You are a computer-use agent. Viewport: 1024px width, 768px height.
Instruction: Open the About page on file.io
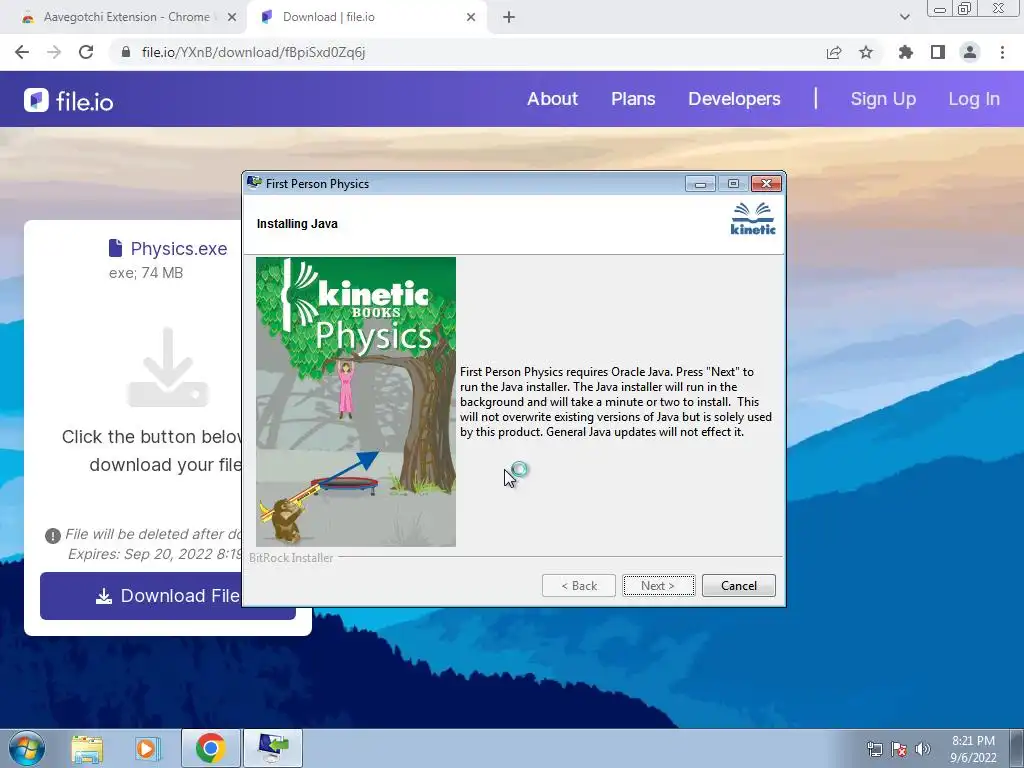(x=552, y=99)
